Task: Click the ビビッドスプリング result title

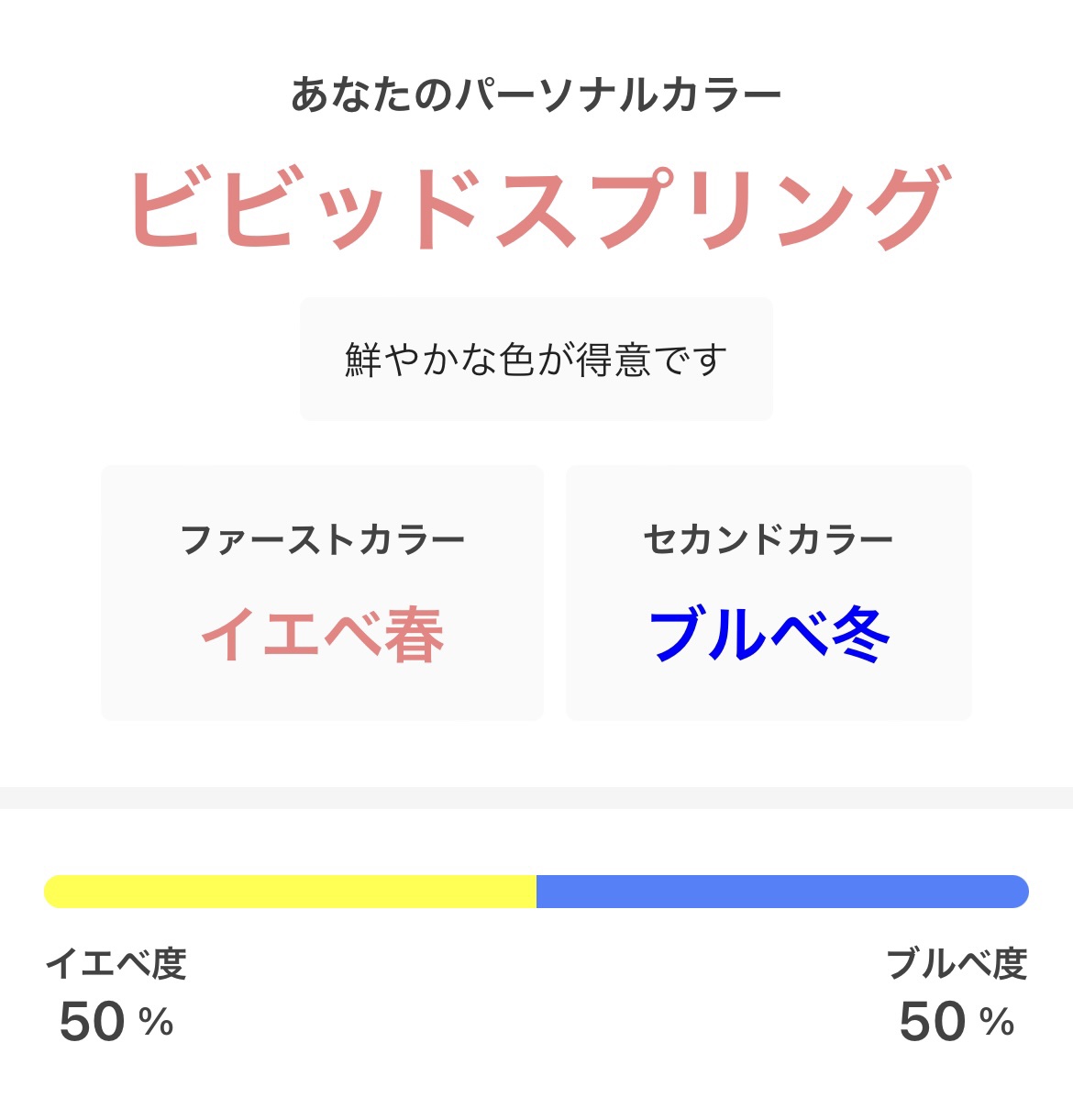Action: (x=536, y=202)
